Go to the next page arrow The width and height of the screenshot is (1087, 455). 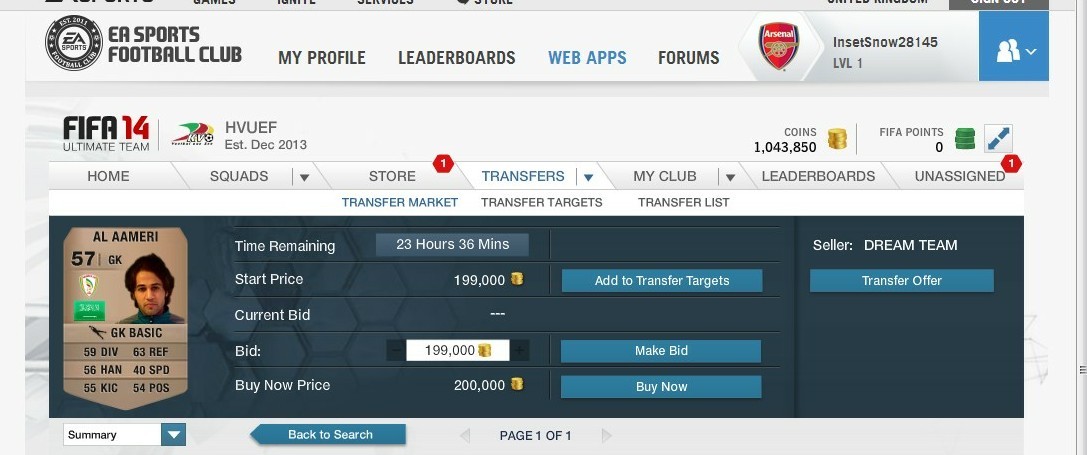[x=606, y=436]
